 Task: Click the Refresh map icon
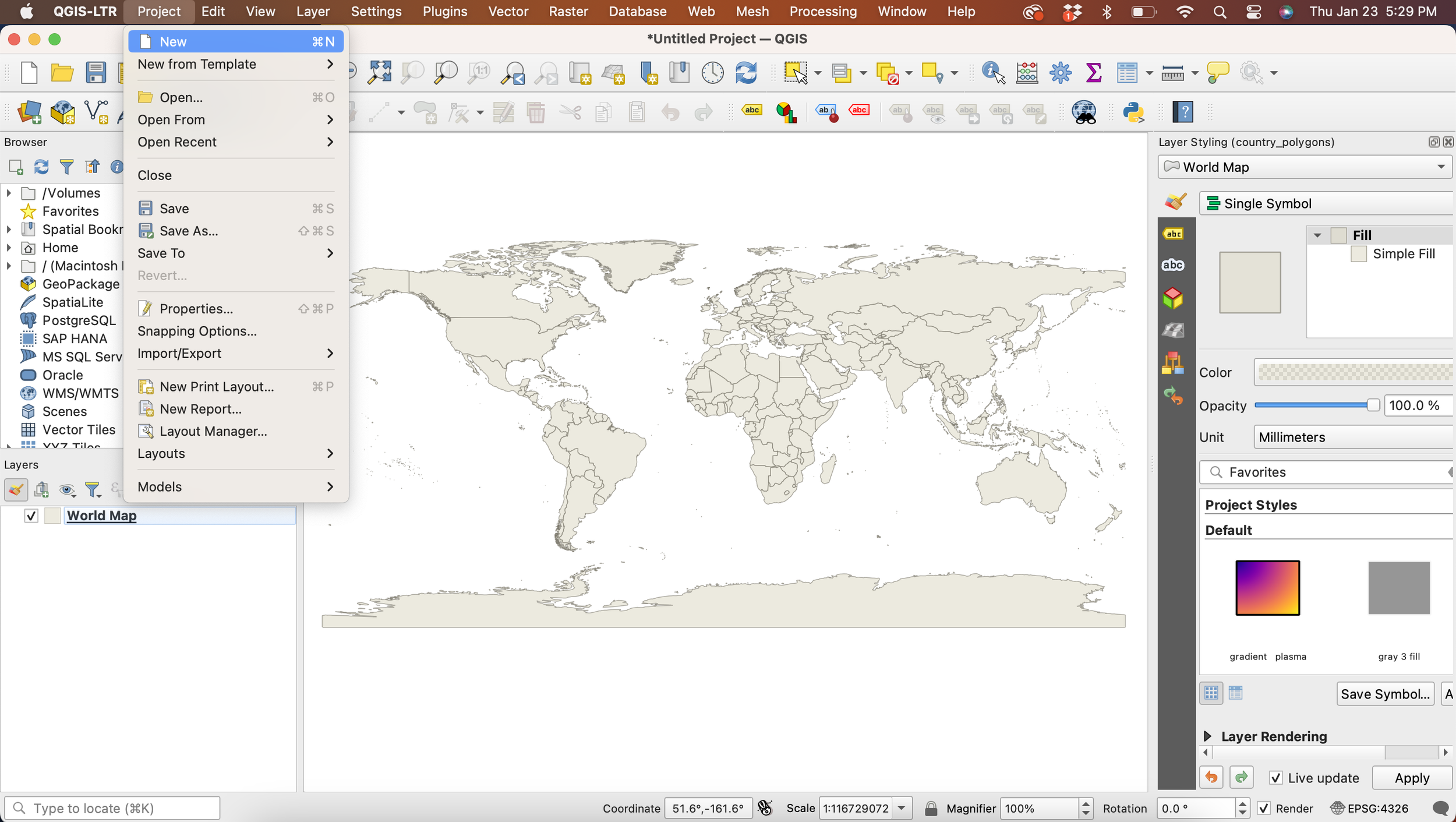click(746, 73)
